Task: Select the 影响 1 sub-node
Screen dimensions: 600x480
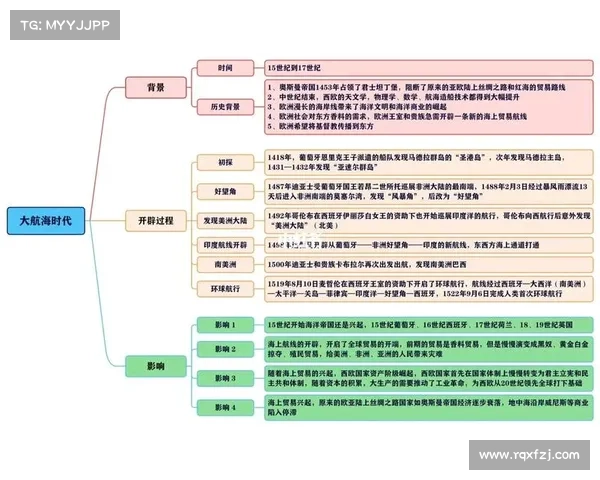Action: [225, 325]
